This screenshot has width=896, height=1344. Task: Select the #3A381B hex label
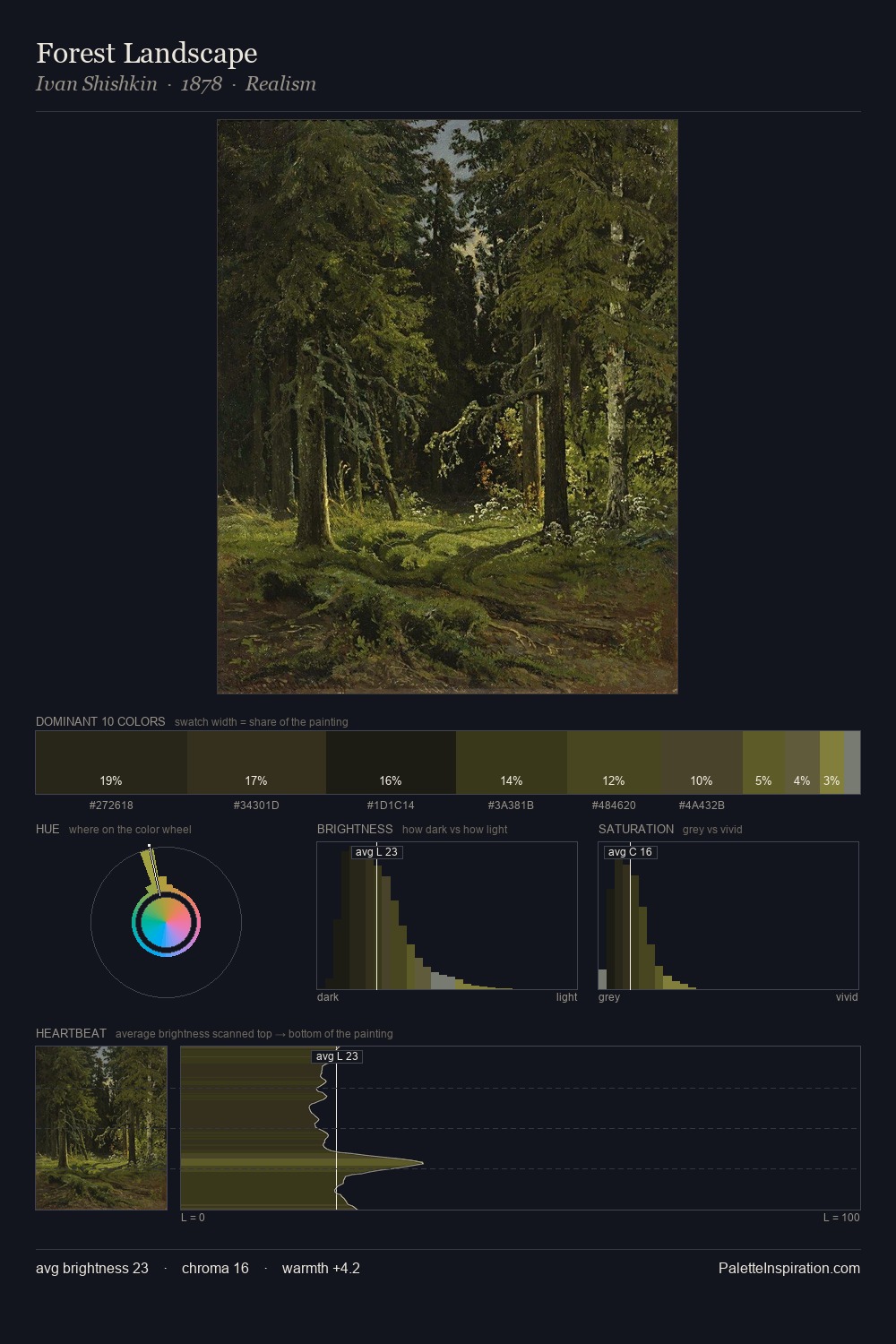click(511, 806)
